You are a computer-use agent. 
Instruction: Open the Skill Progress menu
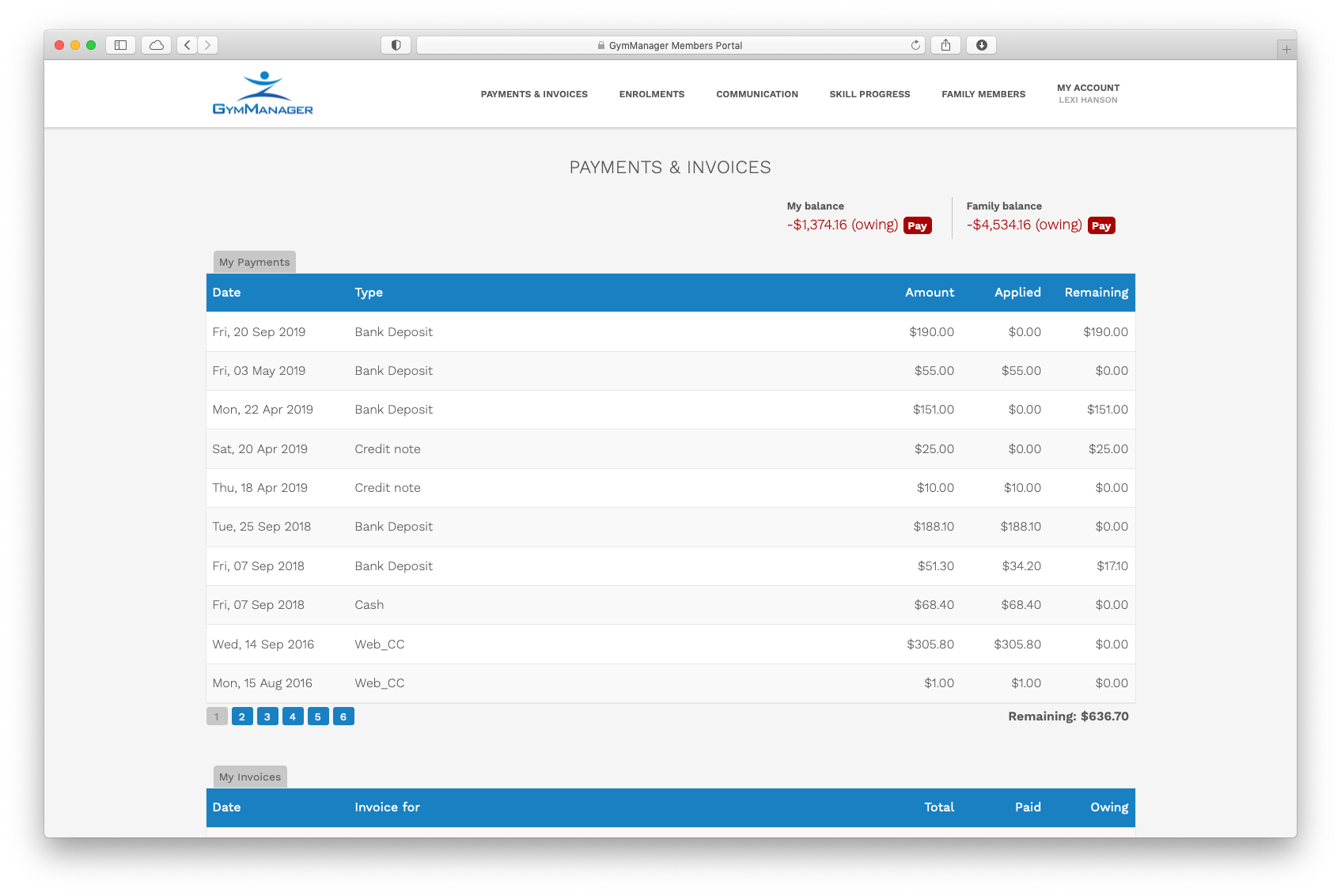(869, 94)
